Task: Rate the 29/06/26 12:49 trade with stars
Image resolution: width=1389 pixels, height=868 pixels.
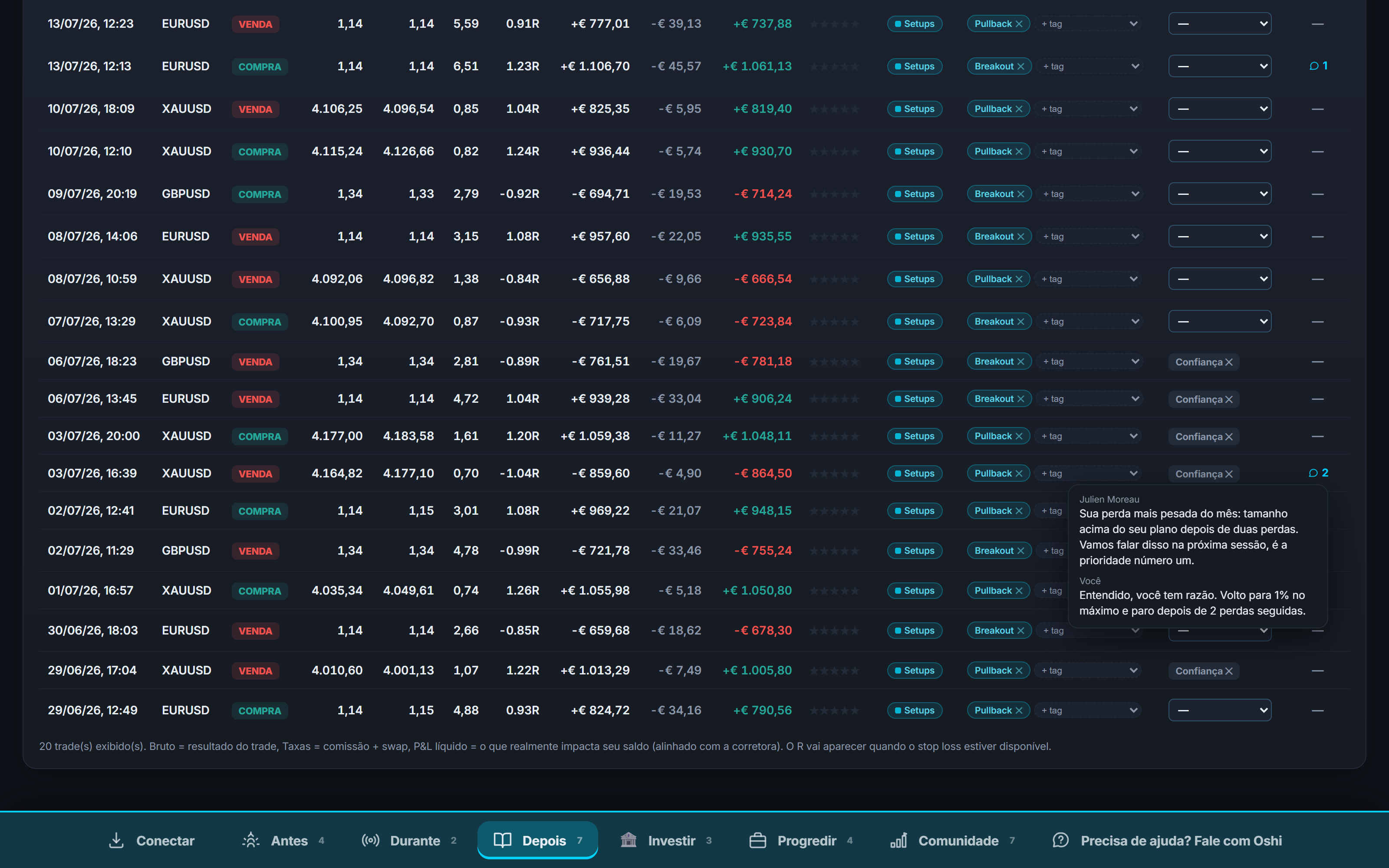Action: (x=835, y=711)
